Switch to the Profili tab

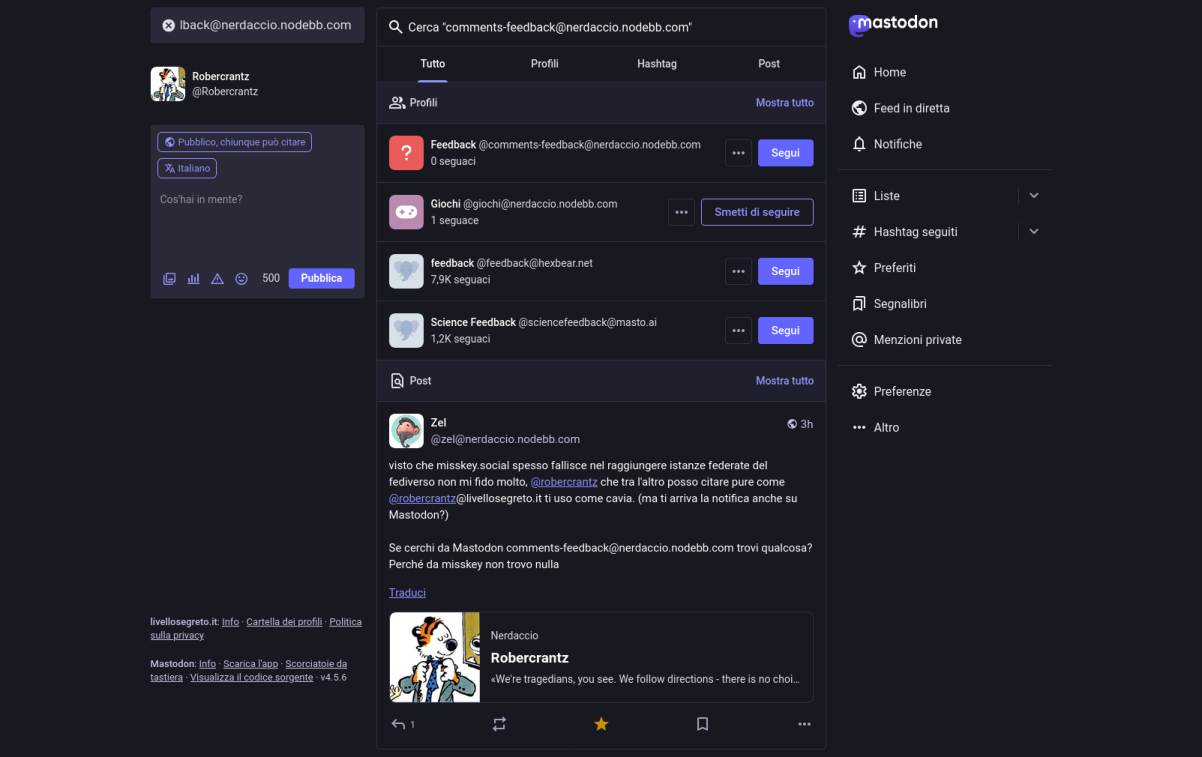tap(544, 64)
